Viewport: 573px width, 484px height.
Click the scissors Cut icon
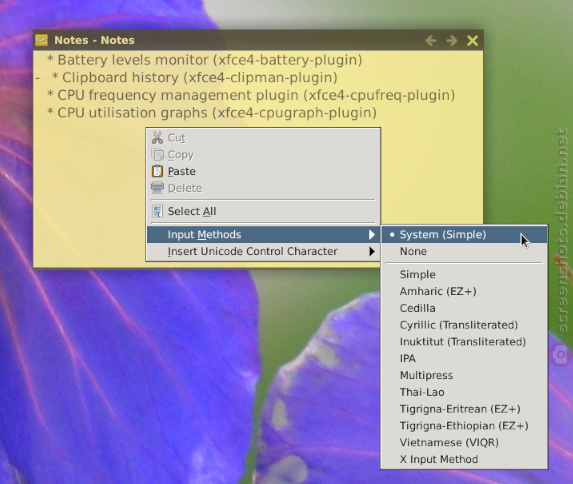click(x=158, y=138)
